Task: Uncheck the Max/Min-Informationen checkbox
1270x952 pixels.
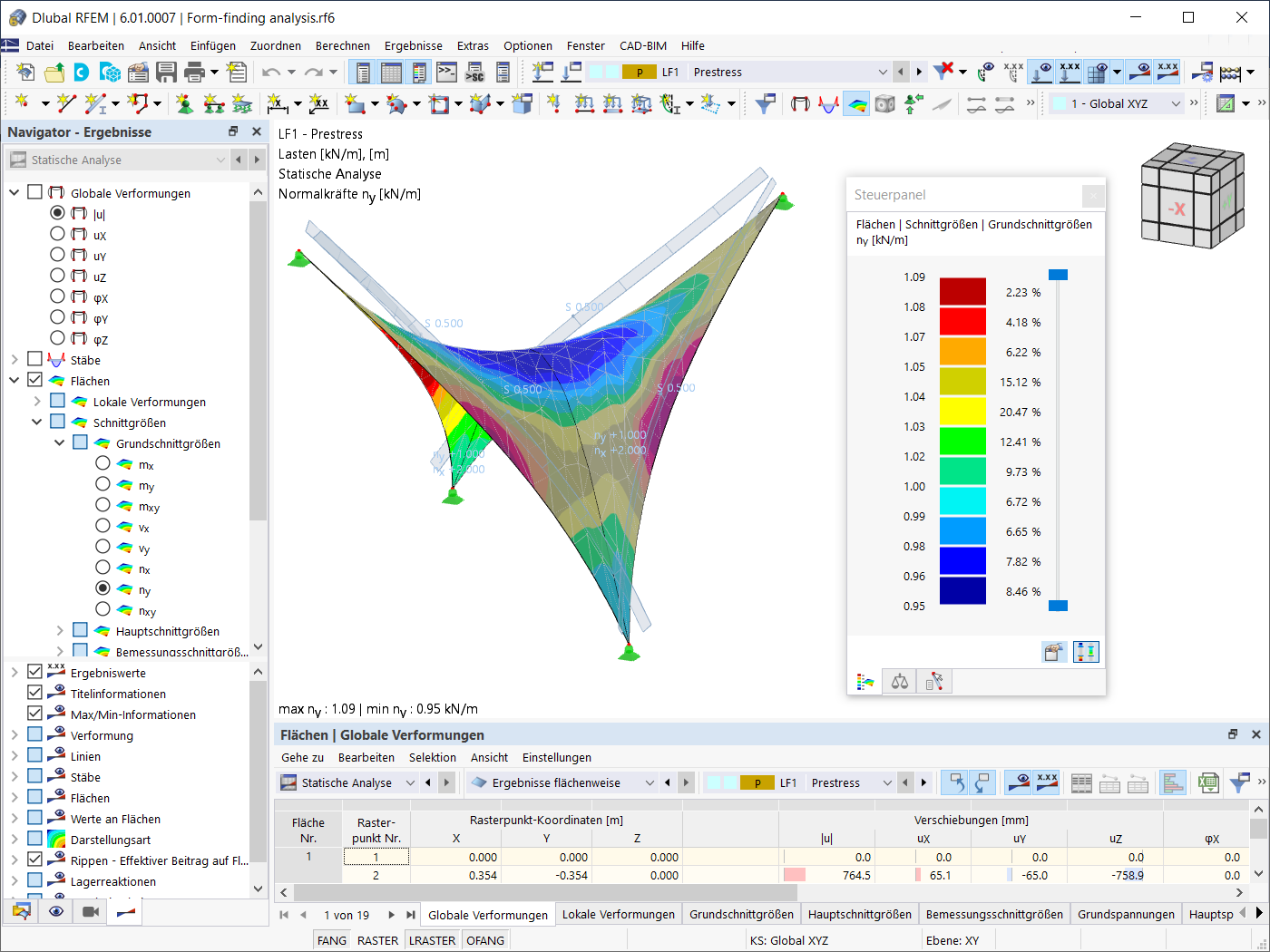Action: 35,714
